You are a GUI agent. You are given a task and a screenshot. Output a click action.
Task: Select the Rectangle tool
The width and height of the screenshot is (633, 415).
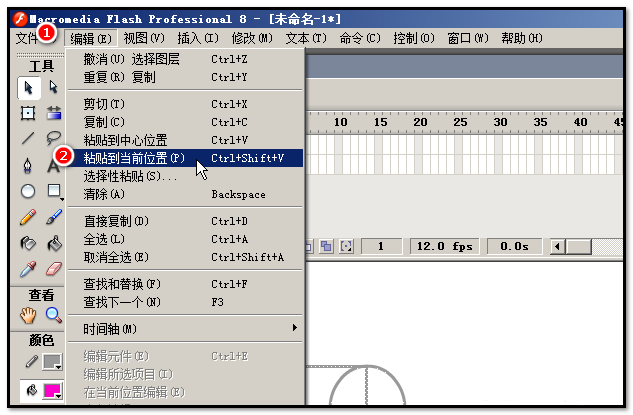53,191
